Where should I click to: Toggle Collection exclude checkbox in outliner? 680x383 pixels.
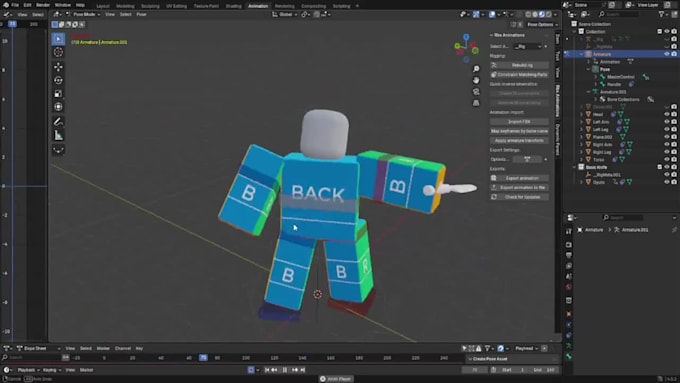tap(660, 32)
